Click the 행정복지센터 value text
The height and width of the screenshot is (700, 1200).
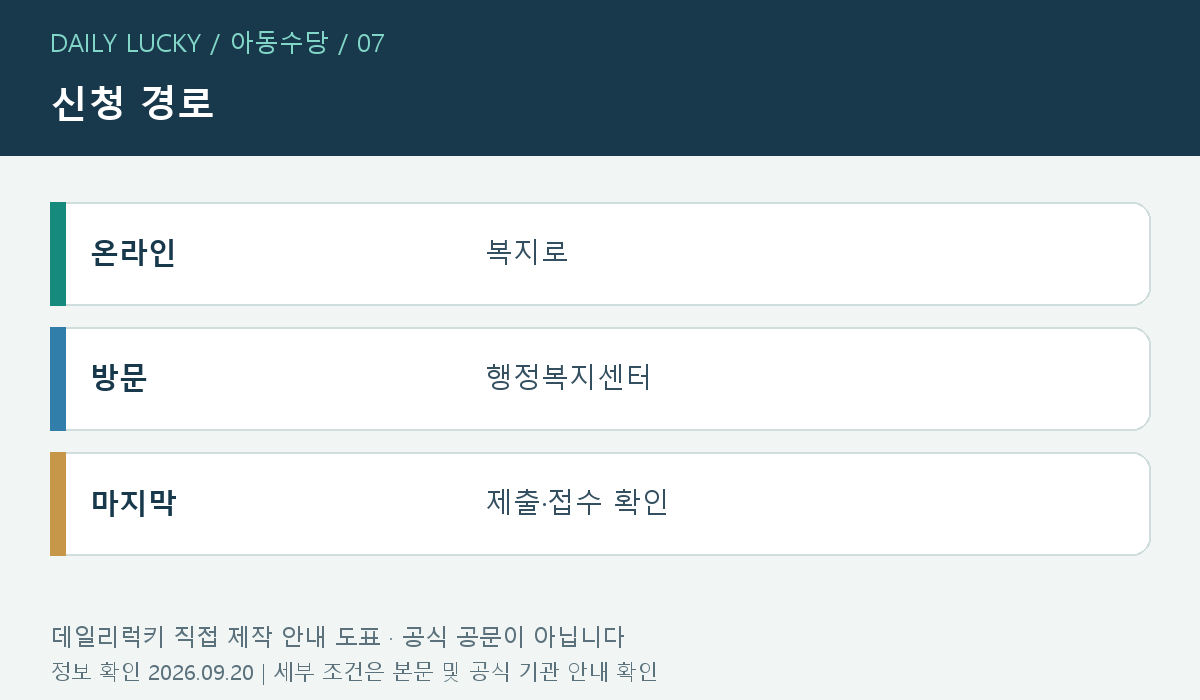(568, 378)
